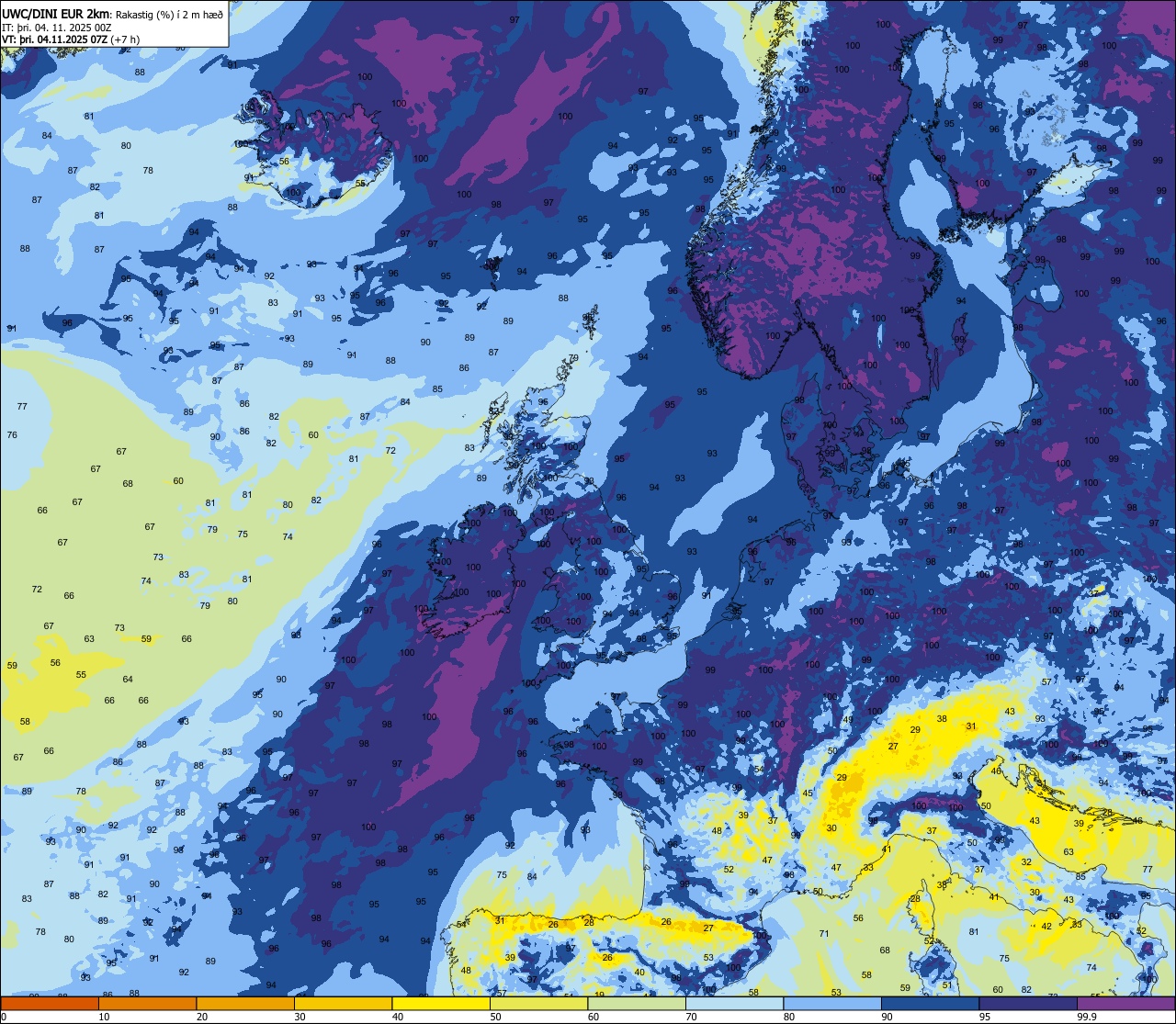Select the purple legend swatch above 99.9%

1125,1004
